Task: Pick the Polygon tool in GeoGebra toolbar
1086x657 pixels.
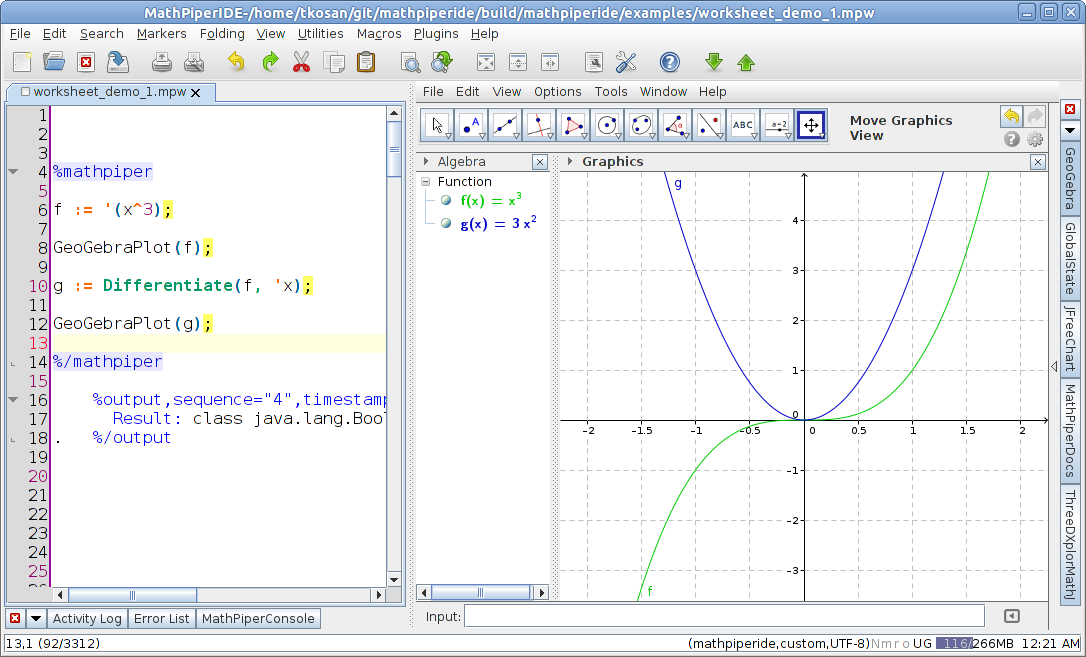Action: (x=573, y=125)
